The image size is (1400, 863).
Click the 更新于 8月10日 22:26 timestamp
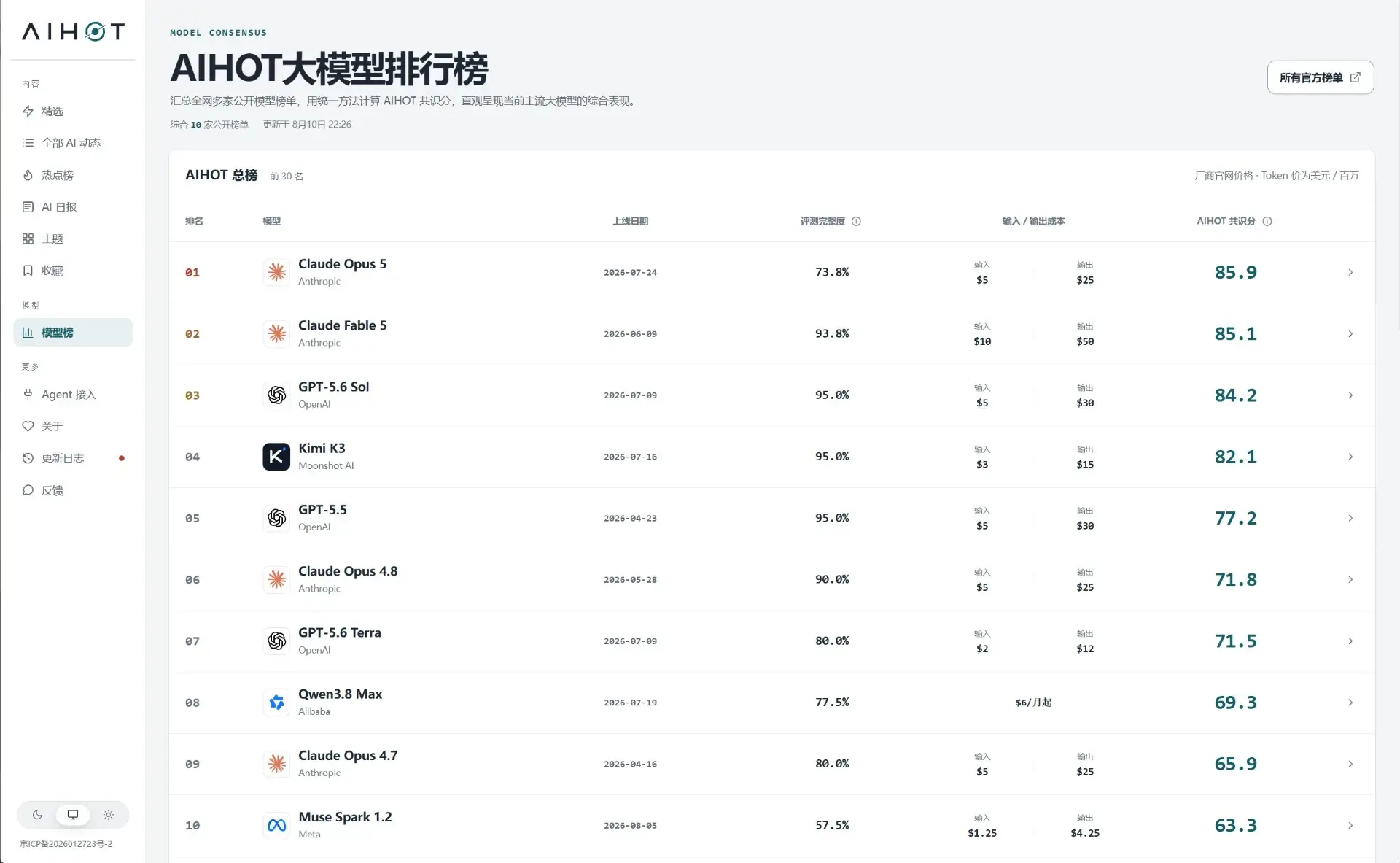tap(307, 125)
